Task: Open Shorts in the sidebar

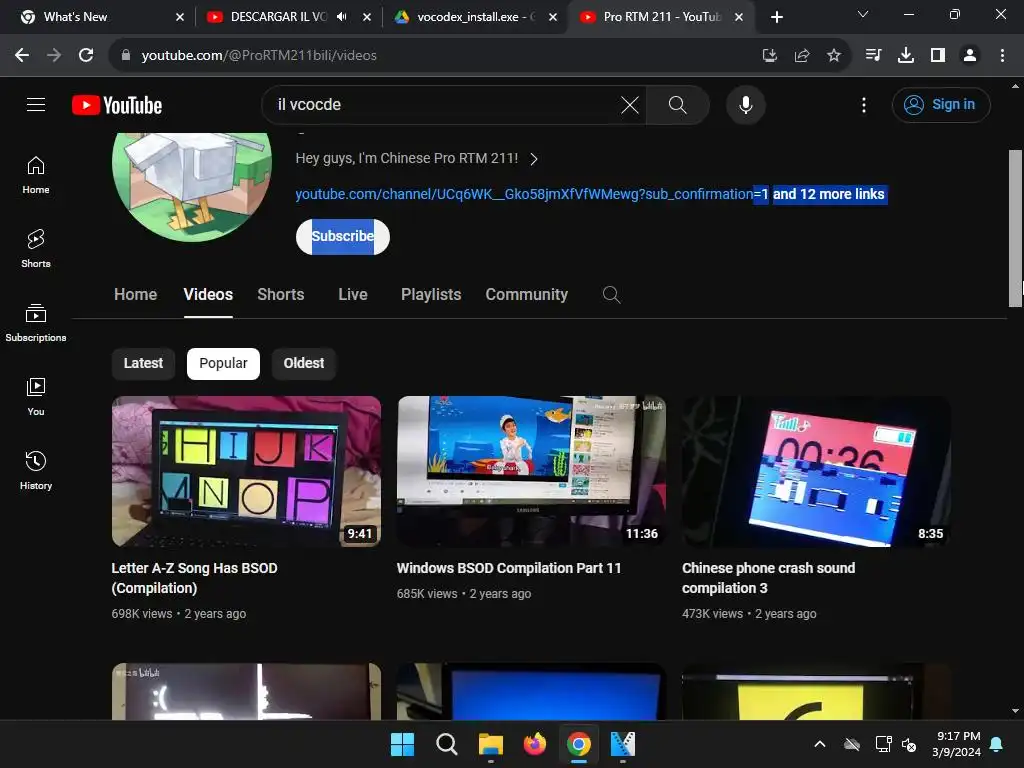Action: coord(36,249)
